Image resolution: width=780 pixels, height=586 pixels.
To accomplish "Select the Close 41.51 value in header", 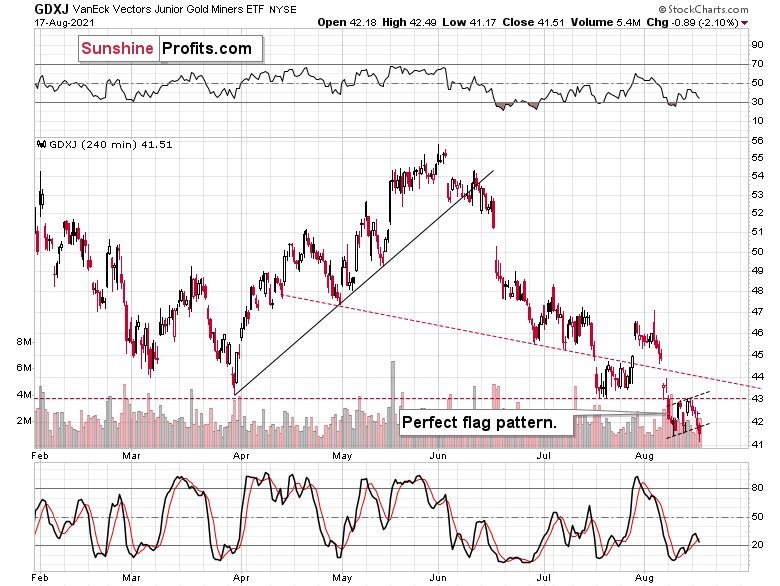I will pos(533,22).
